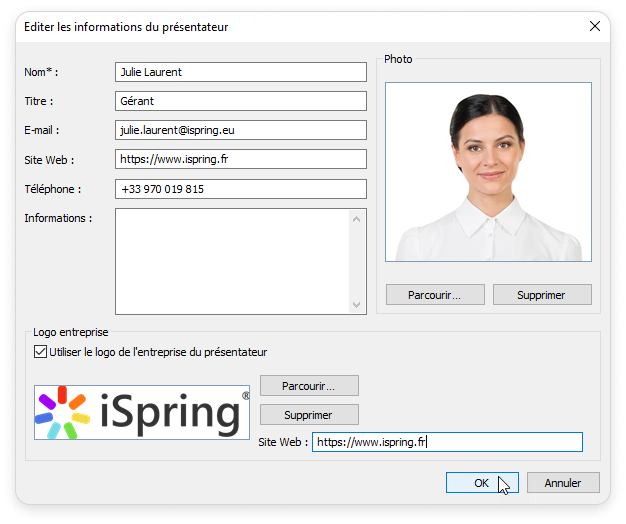The image size is (626, 524).
Task: Remove the photo using Supprimer under Photo
Action: click(542, 295)
